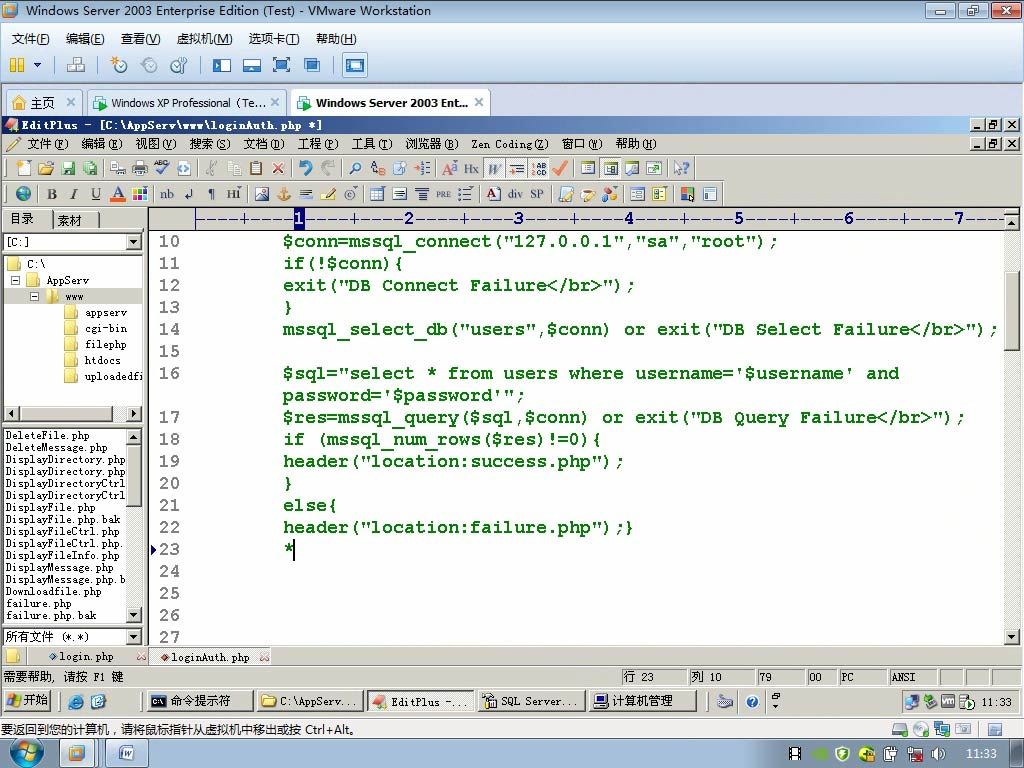
Task: Open the [C:] drive dropdown
Action: click(133, 242)
